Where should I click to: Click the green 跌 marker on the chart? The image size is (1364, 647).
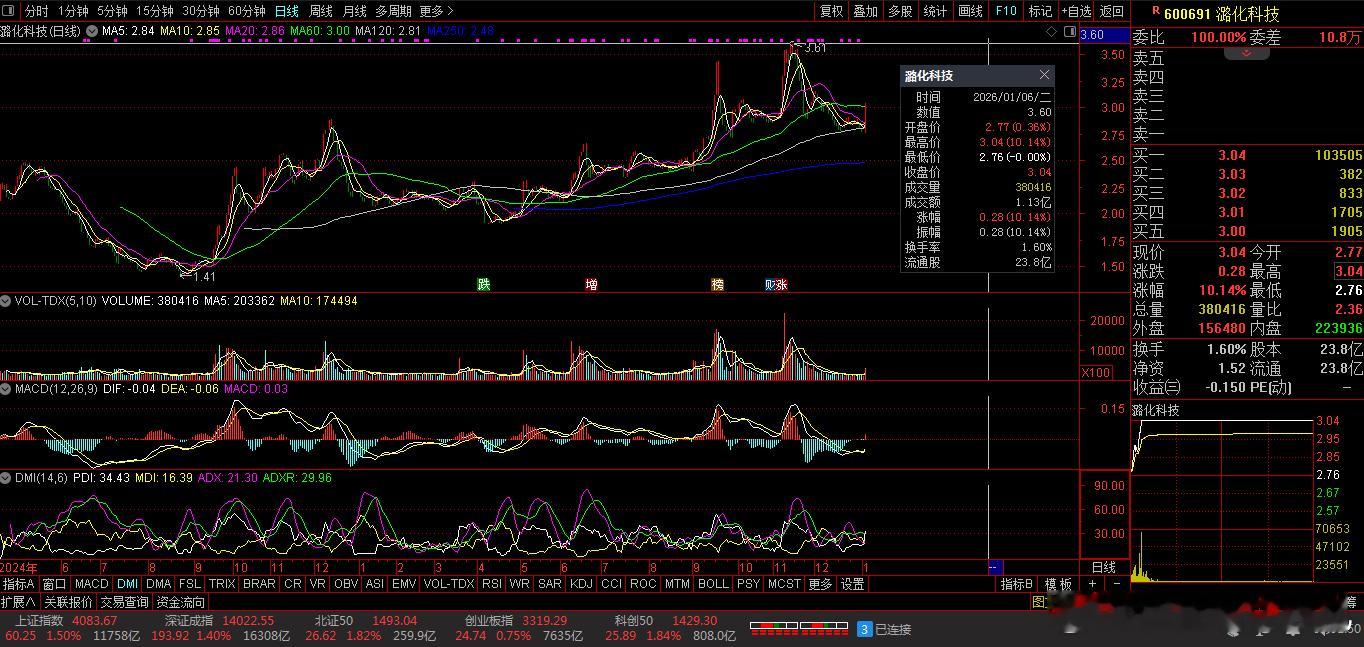point(484,285)
